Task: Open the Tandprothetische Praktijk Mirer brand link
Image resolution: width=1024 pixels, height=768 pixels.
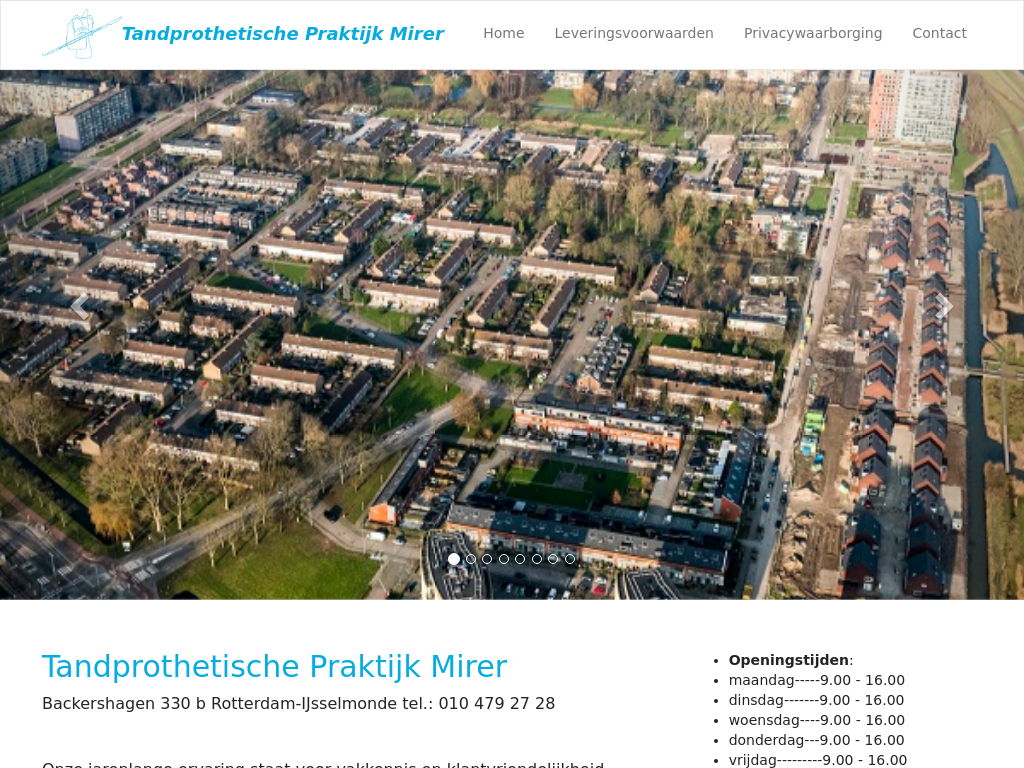Action: coord(282,34)
